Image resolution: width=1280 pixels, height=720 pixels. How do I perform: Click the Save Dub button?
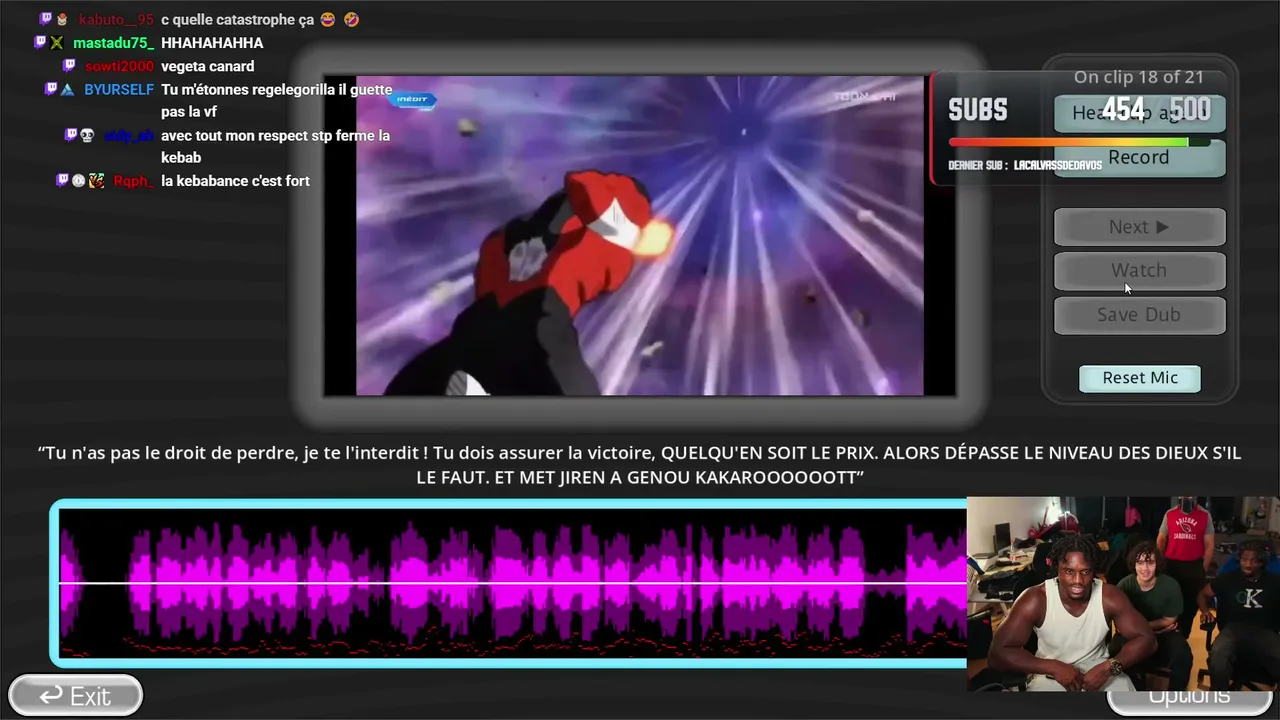[x=1139, y=314]
